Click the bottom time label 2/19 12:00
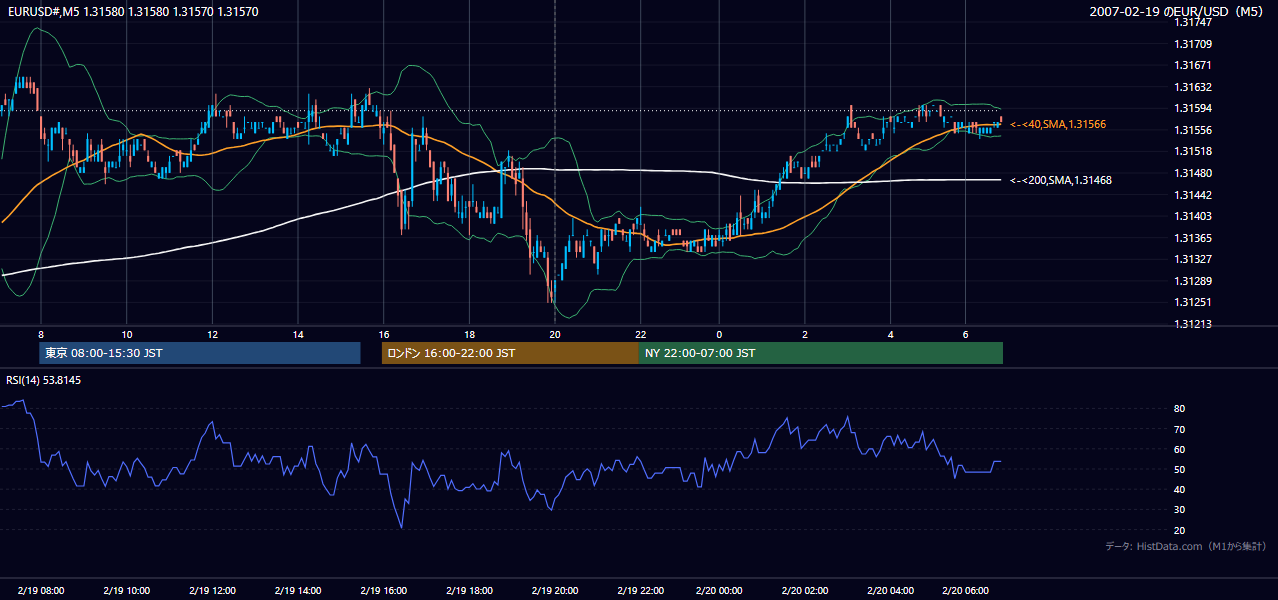Image resolution: width=1278 pixels, height=600 pixels. [212, 591]
